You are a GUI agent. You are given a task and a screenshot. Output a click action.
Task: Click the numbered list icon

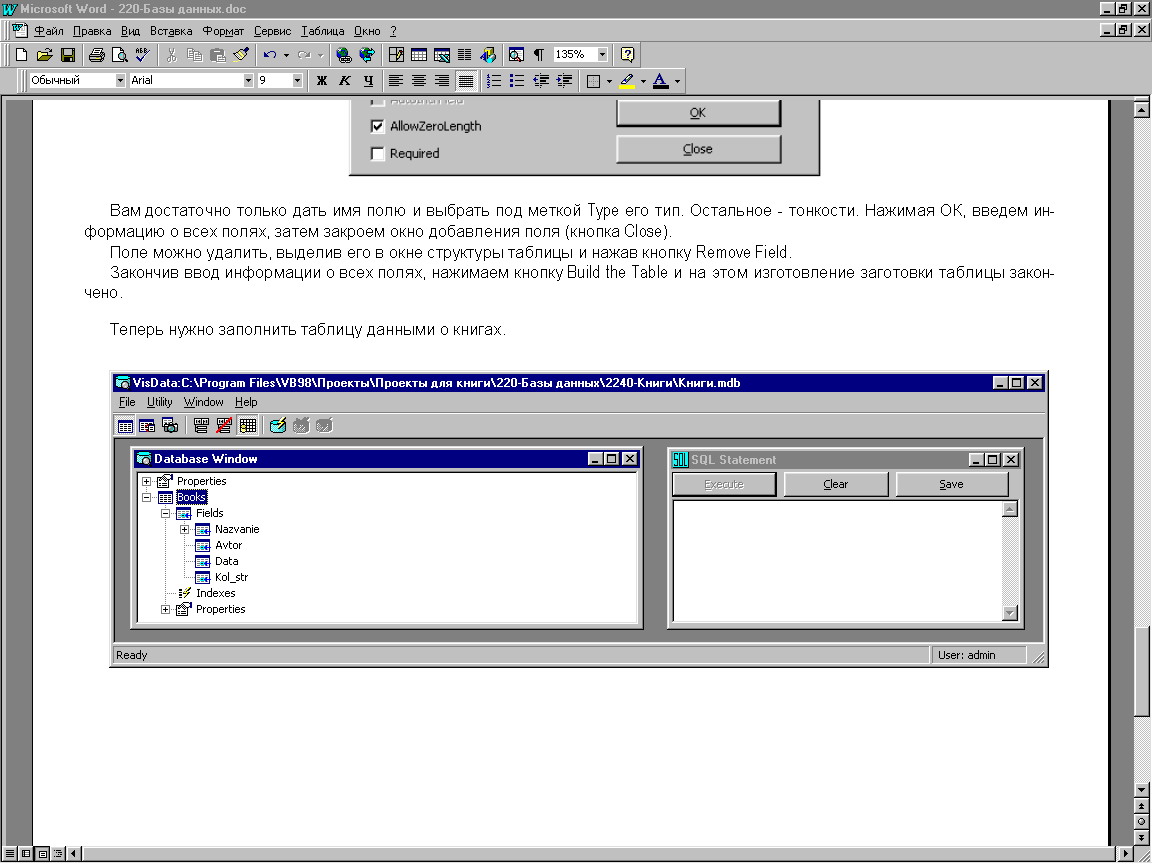[494, 81]
